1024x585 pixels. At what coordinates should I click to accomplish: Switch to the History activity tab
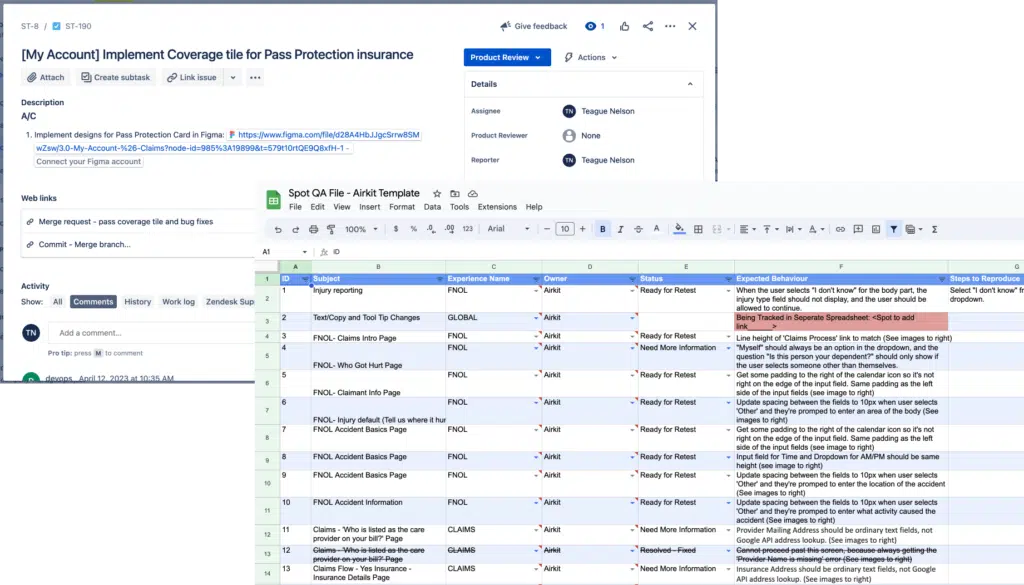pyautogui.click(x=138, y=302)
